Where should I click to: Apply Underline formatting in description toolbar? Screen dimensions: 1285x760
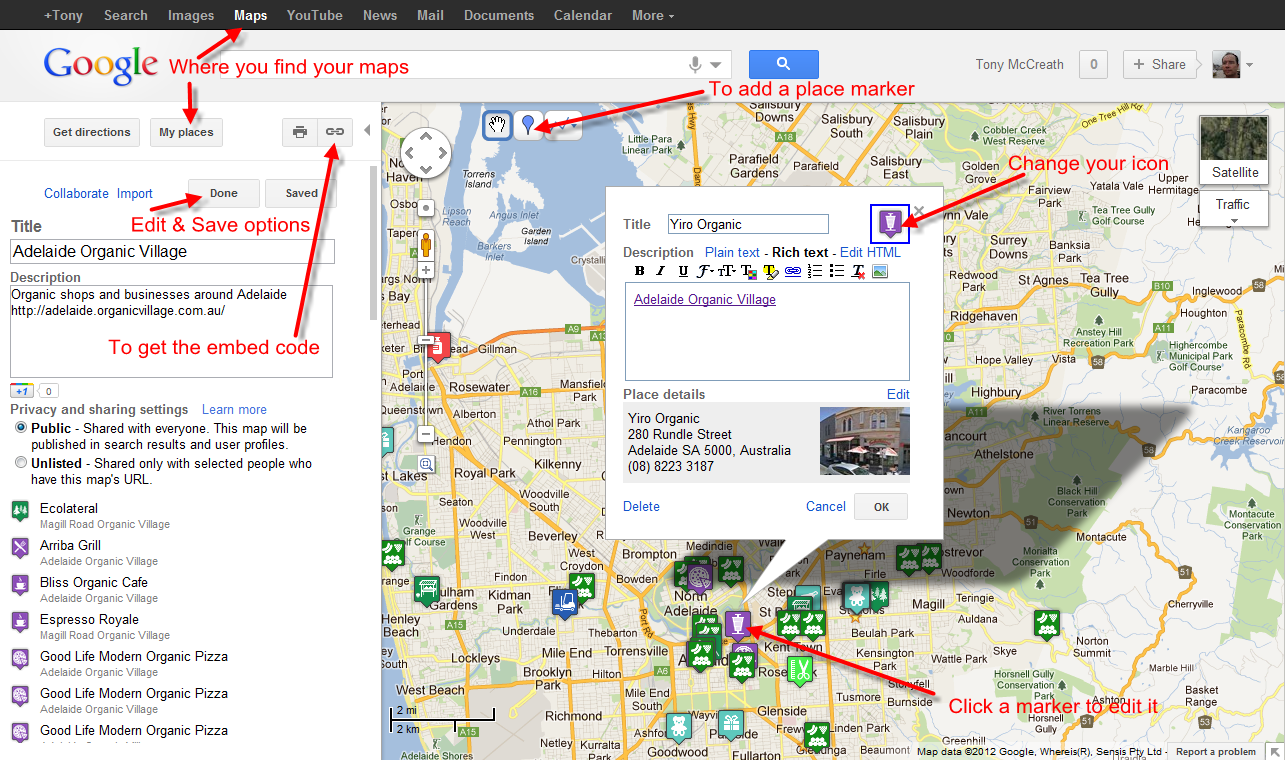point(683,271)
